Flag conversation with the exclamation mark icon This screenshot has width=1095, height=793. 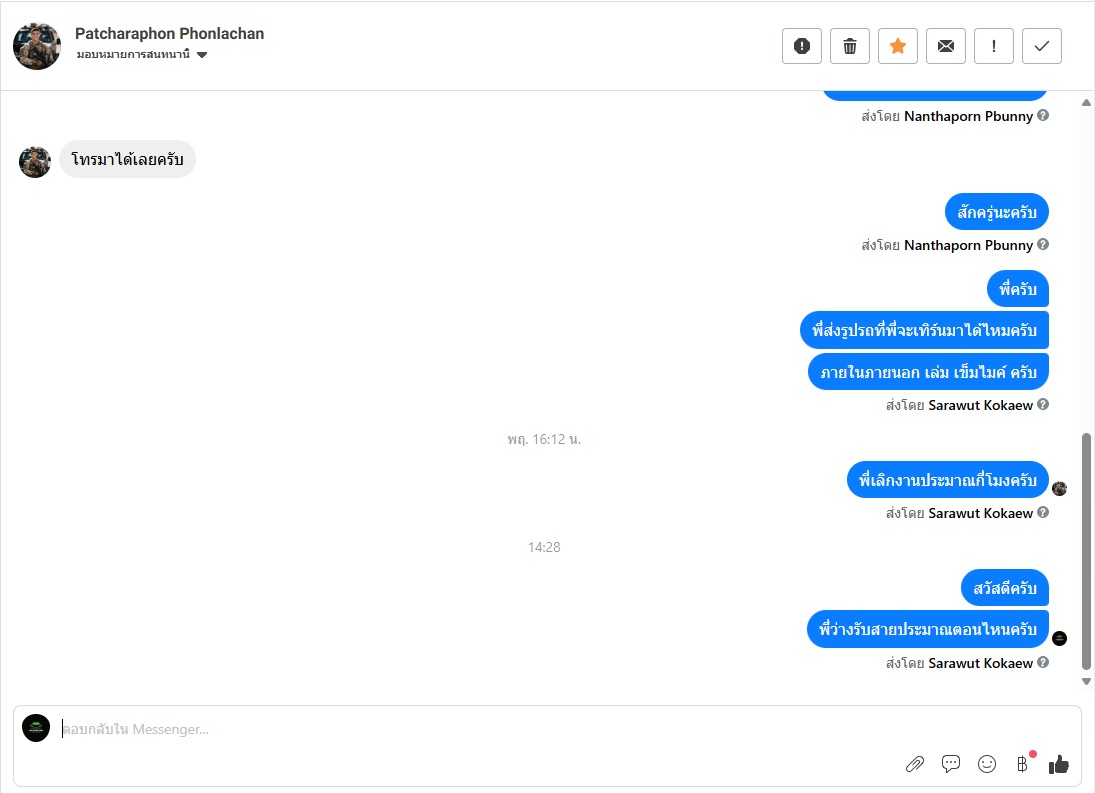tap(993, 46)
